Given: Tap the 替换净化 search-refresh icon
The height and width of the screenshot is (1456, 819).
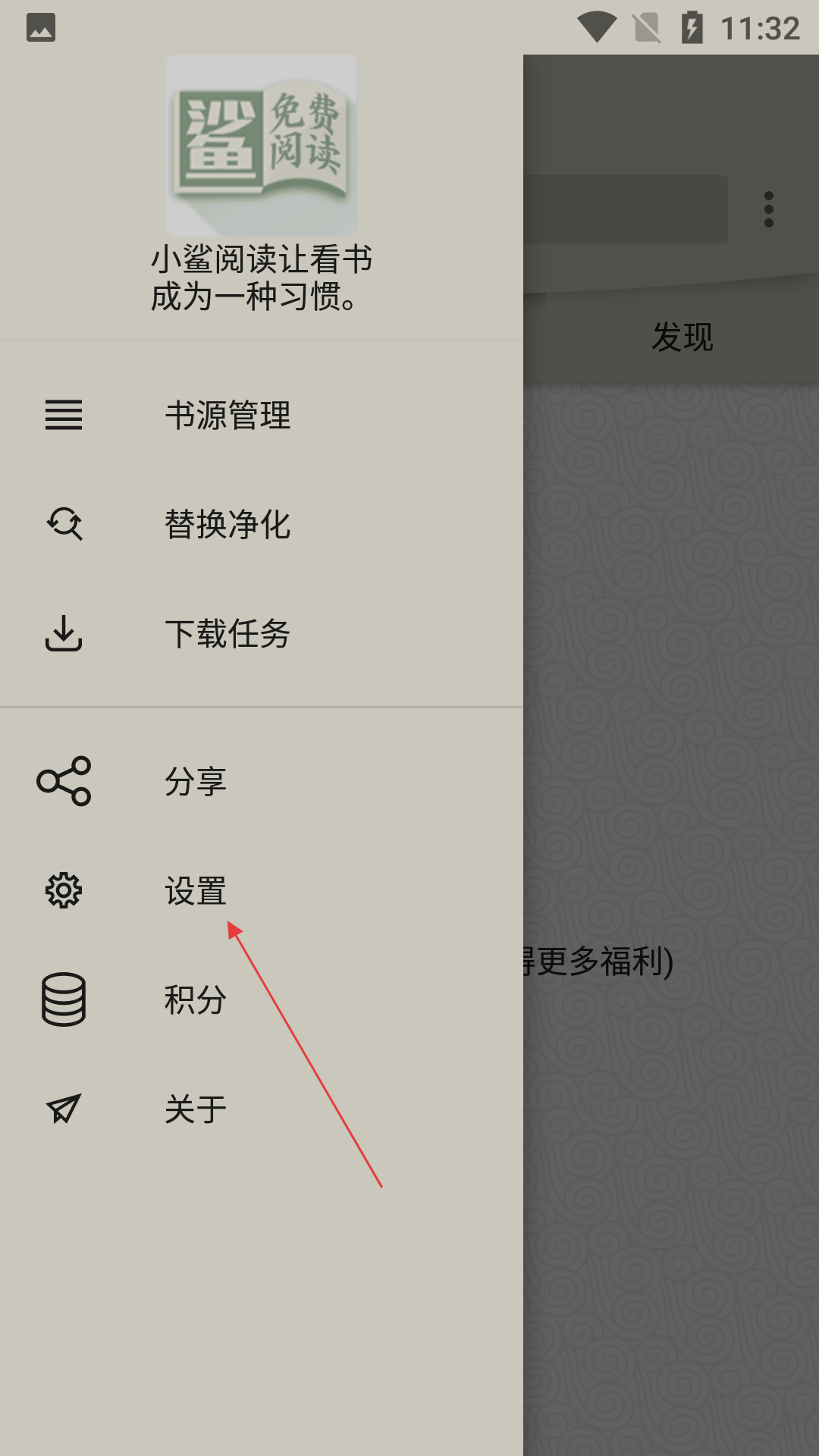Looking at the screenshot, I should (x=64, y=524).
